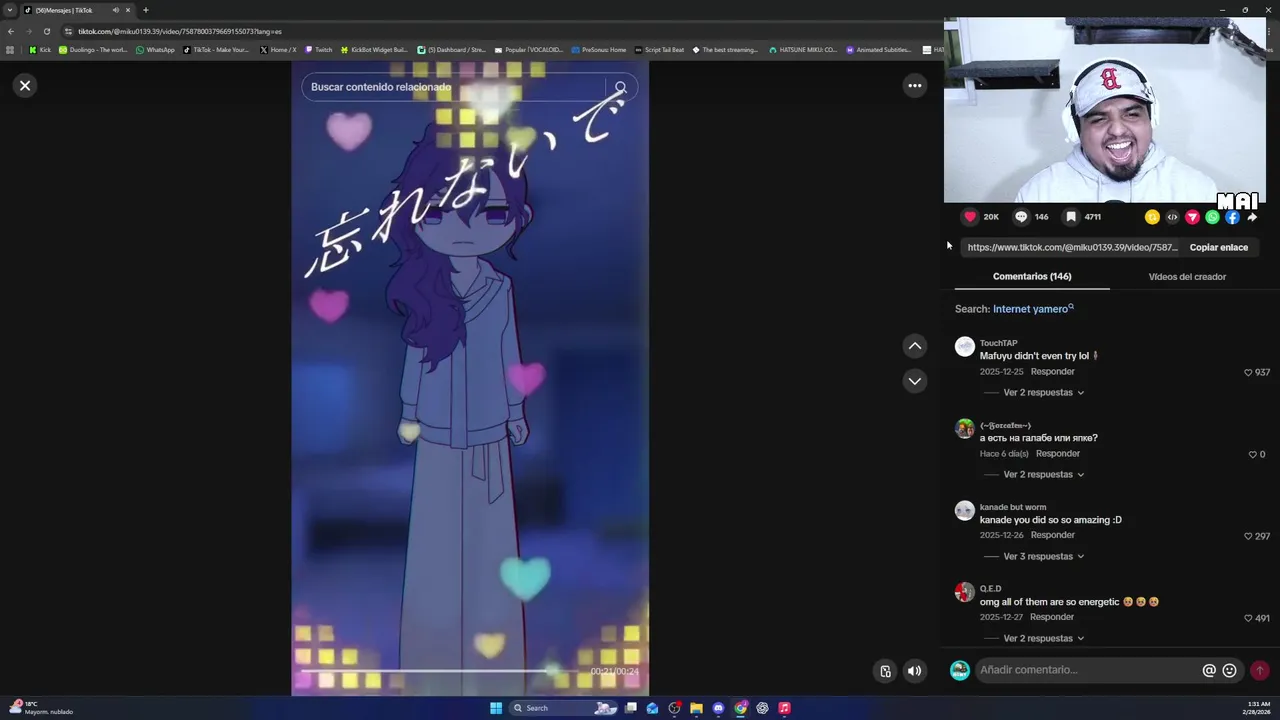Select the video URL text field
This screenshot has width=1280, height=720.
point(1072,247)
